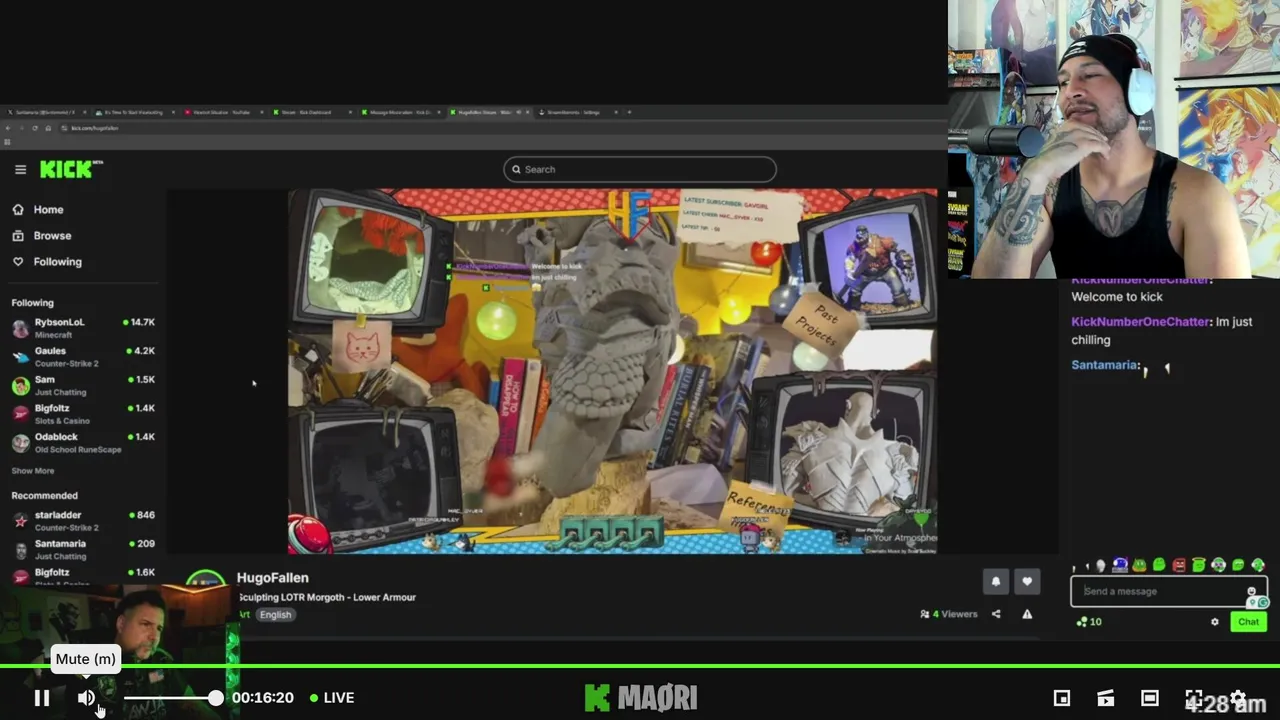Click the stream notification bell button

click(995, 581)
